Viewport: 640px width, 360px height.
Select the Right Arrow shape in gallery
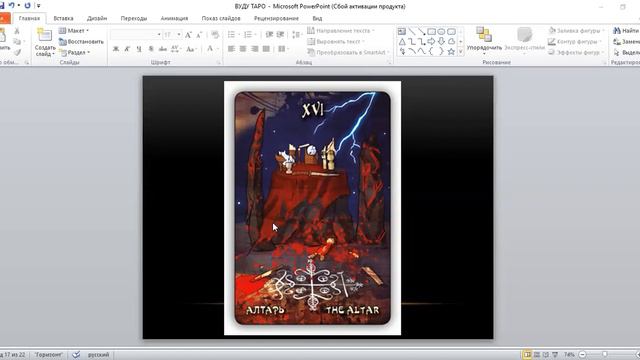pyautogui.click(x=431, y=42)
